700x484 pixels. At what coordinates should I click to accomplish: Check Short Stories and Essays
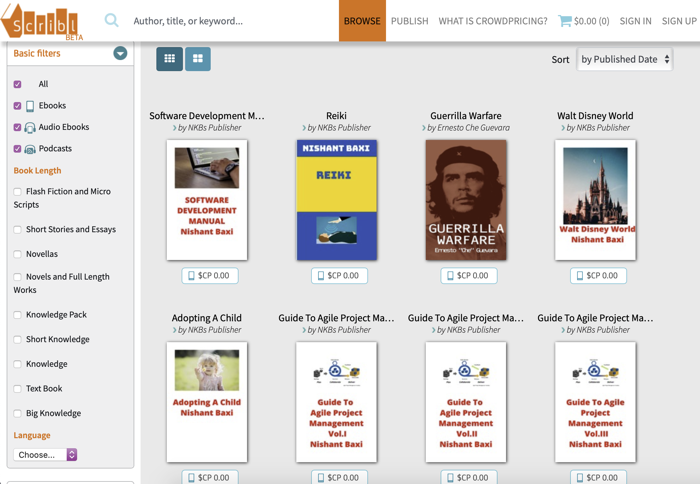tap(17, 230)
